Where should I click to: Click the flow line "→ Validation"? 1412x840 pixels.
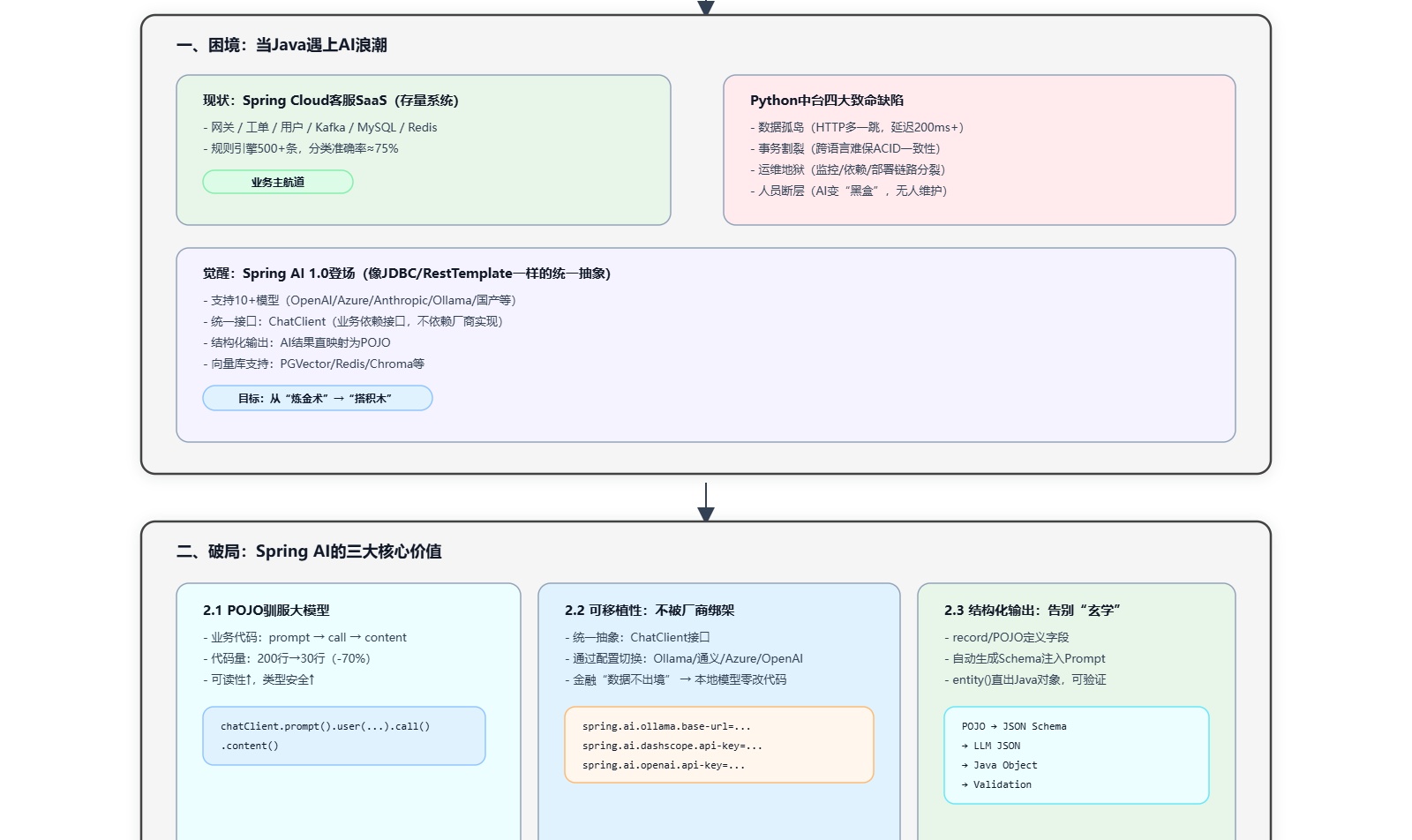(997, 784)
